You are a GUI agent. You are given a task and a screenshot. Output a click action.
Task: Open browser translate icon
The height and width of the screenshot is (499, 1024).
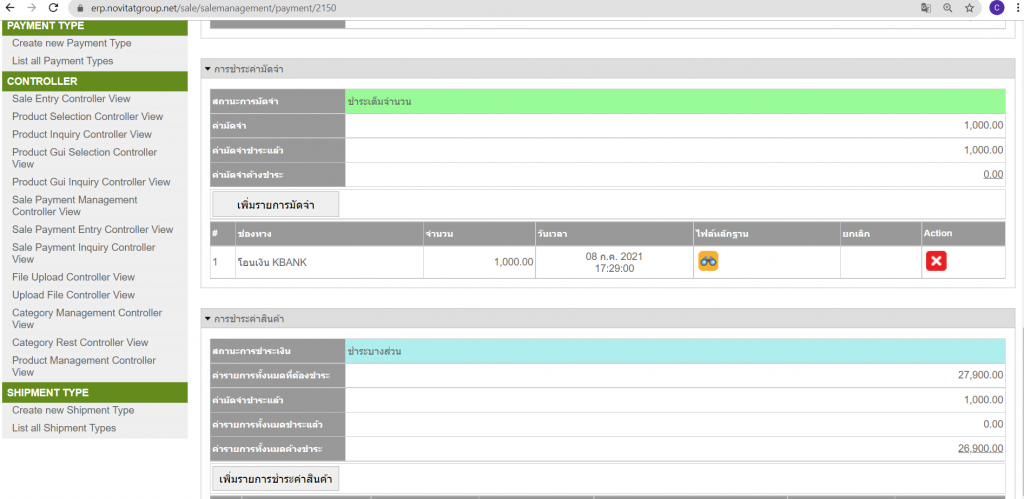tap(925, 8)
